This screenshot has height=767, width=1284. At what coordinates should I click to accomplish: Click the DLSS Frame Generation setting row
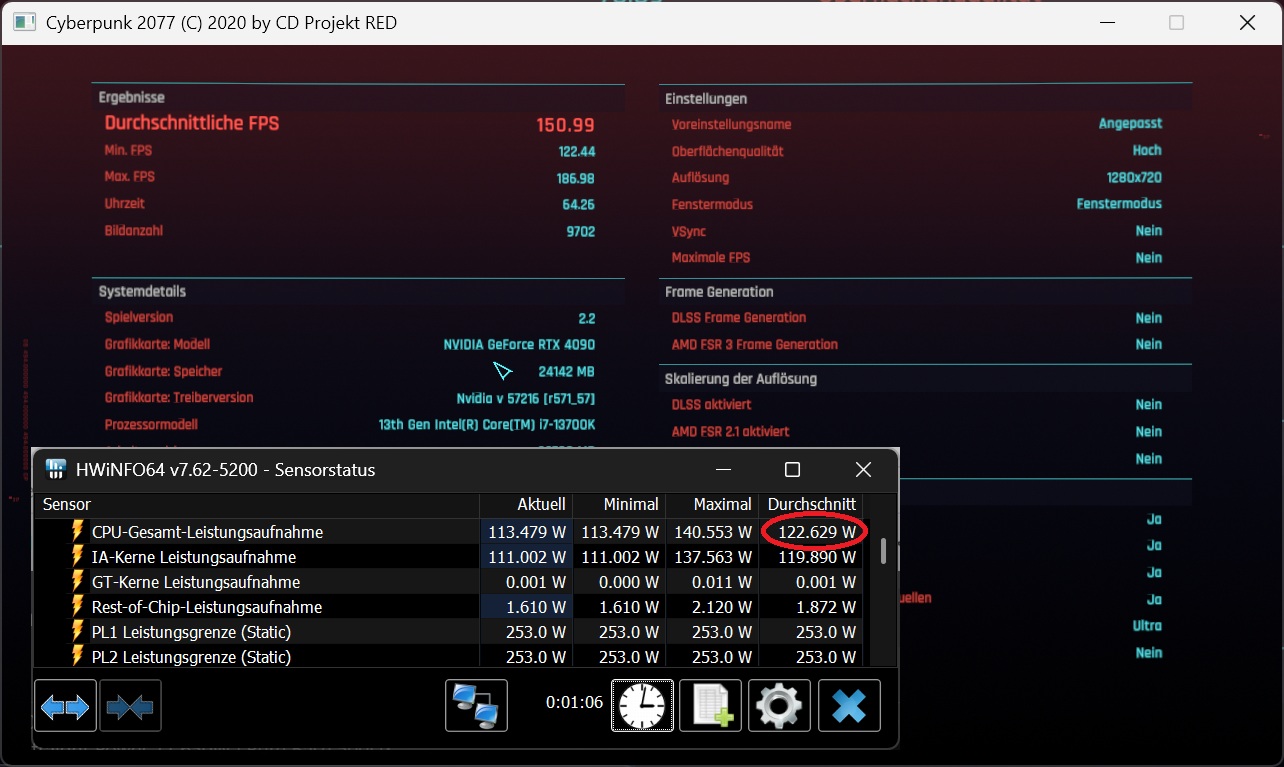coord(917,317)
